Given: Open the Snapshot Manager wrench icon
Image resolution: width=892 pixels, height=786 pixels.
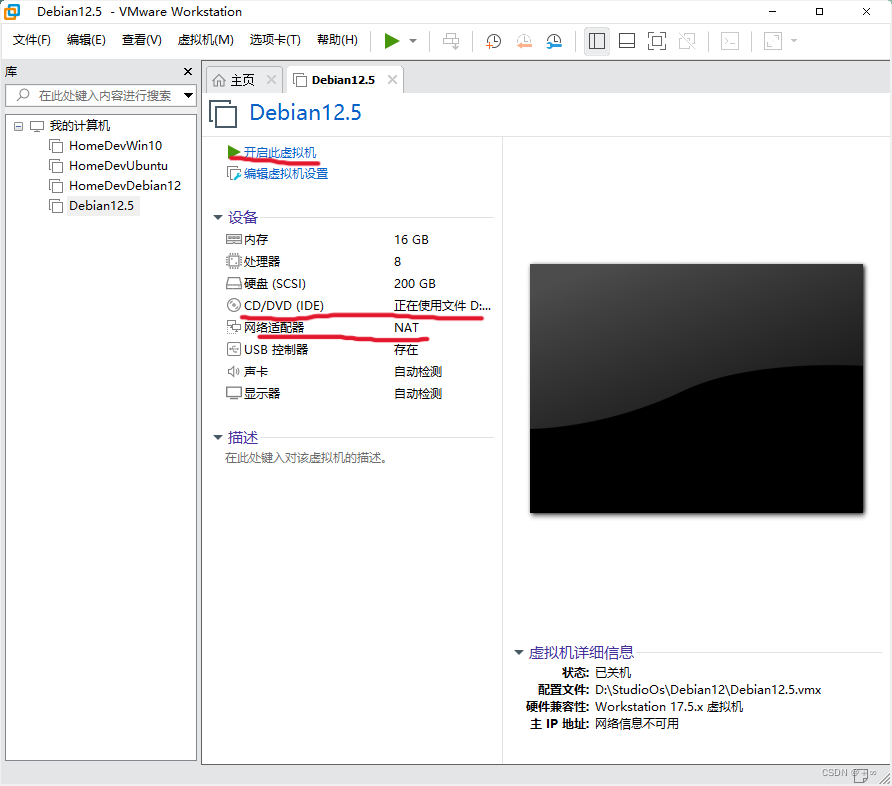Looking at the screenshot, I should point(553,41).
